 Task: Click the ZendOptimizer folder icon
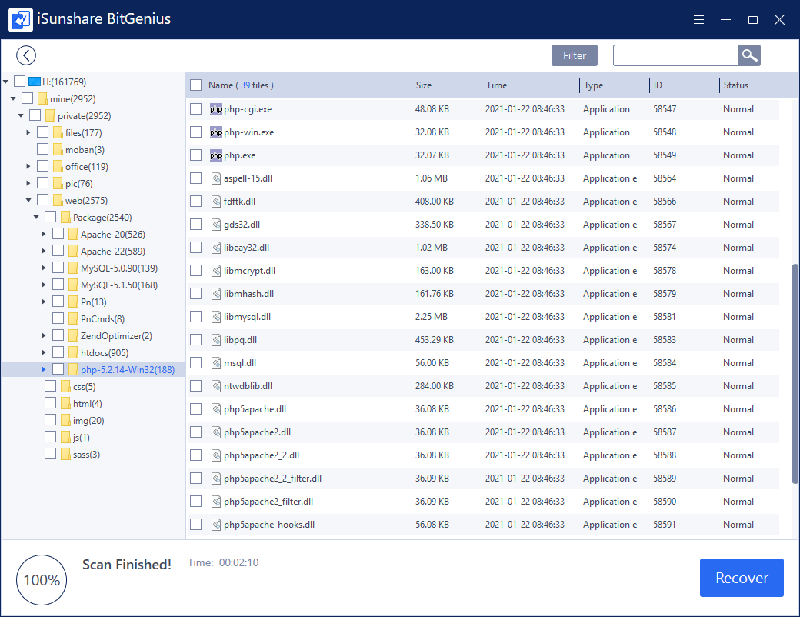click(72, 335)
